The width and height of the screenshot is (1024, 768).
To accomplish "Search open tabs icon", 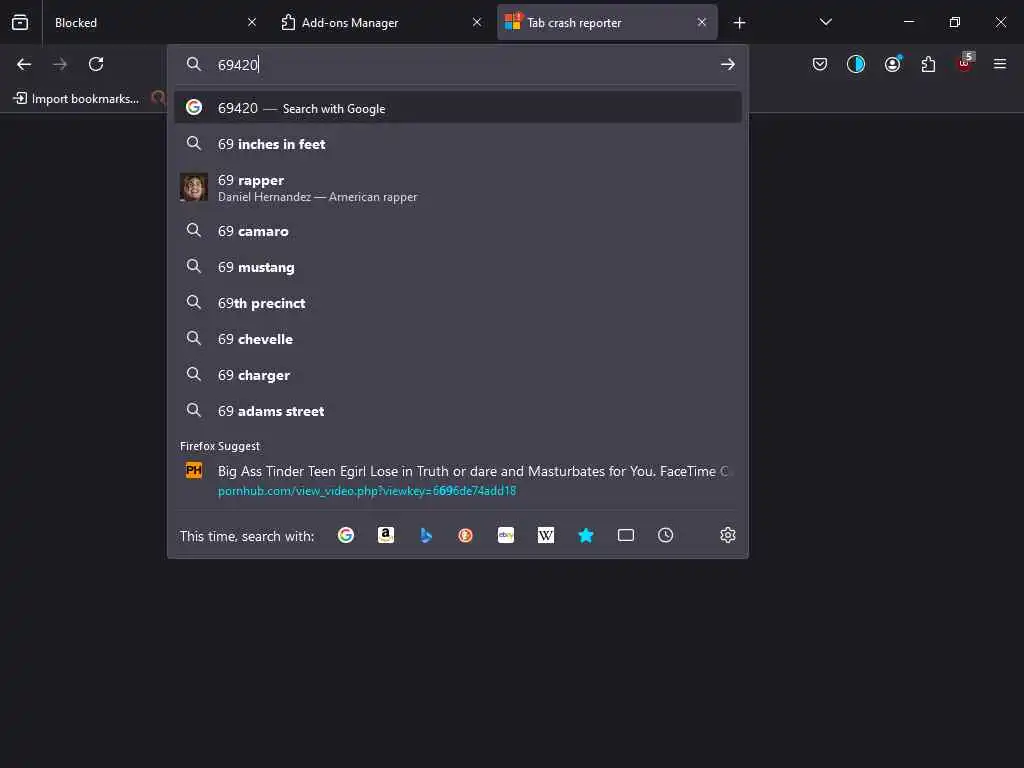I will pos(626,536).
